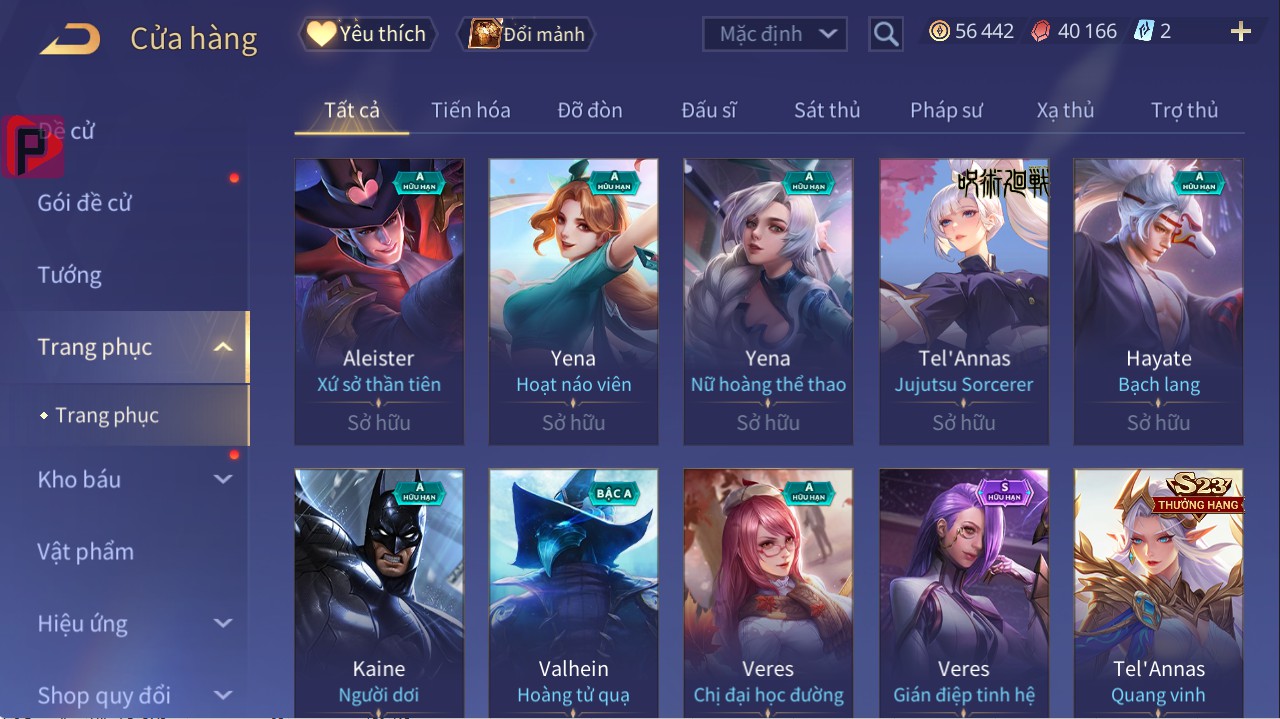Click the red ruby currency icon
The image size is (1280, 719).
point(1041,32)
